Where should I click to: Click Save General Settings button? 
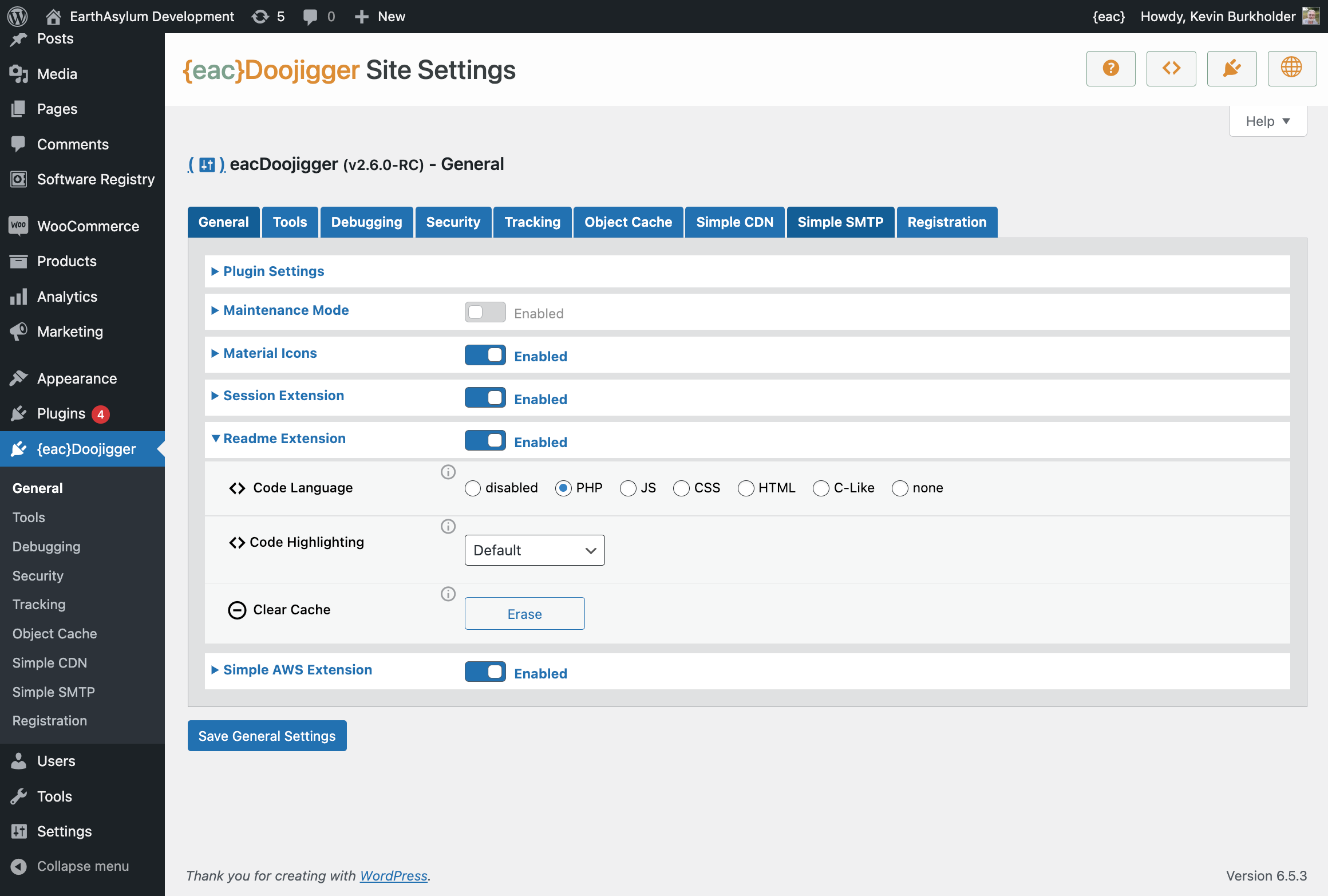pos(267,735)
